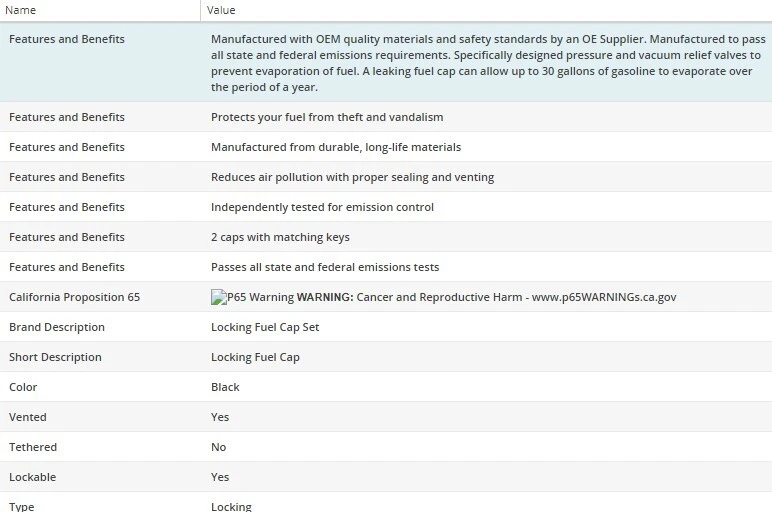Image resolution: width=772 pixels, height=512 pixels.
Task: Click the Short Description label
Action: 55,357
